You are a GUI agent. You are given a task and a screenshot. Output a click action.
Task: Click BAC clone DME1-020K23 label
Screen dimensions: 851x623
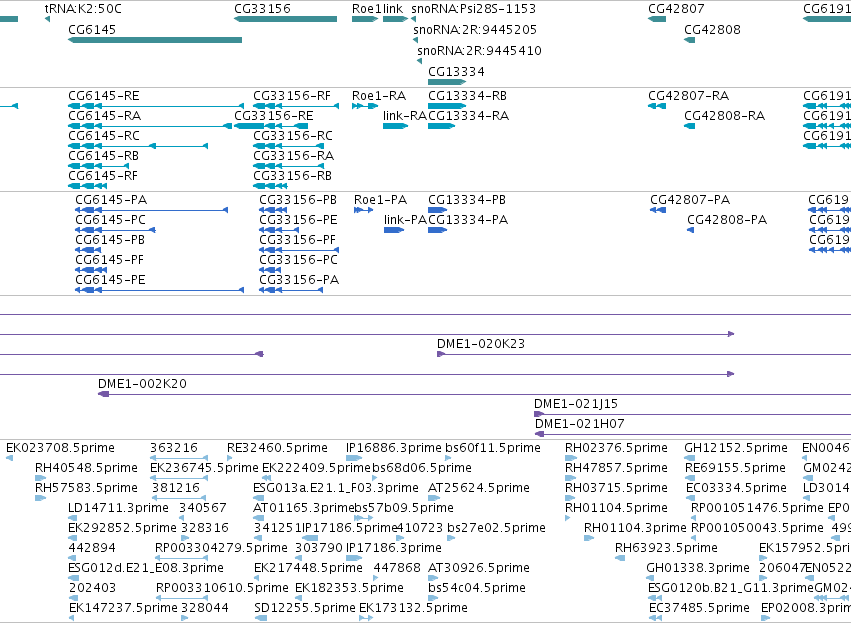point(481,344)
